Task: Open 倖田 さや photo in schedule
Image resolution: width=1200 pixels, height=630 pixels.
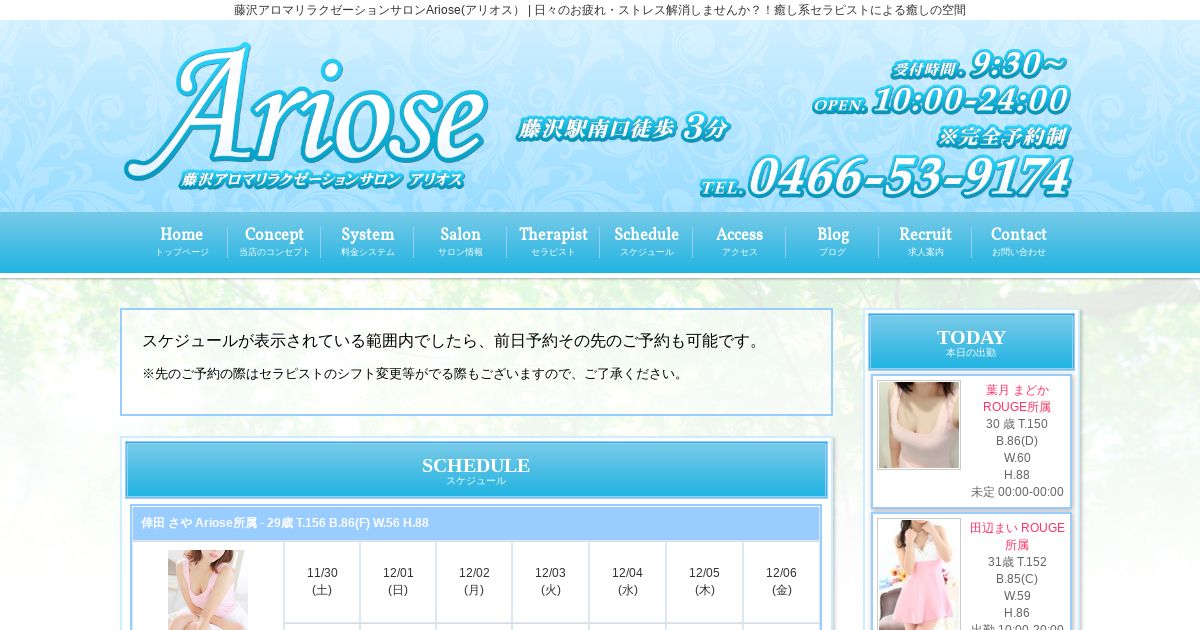Action: click(x=207, y=590)
